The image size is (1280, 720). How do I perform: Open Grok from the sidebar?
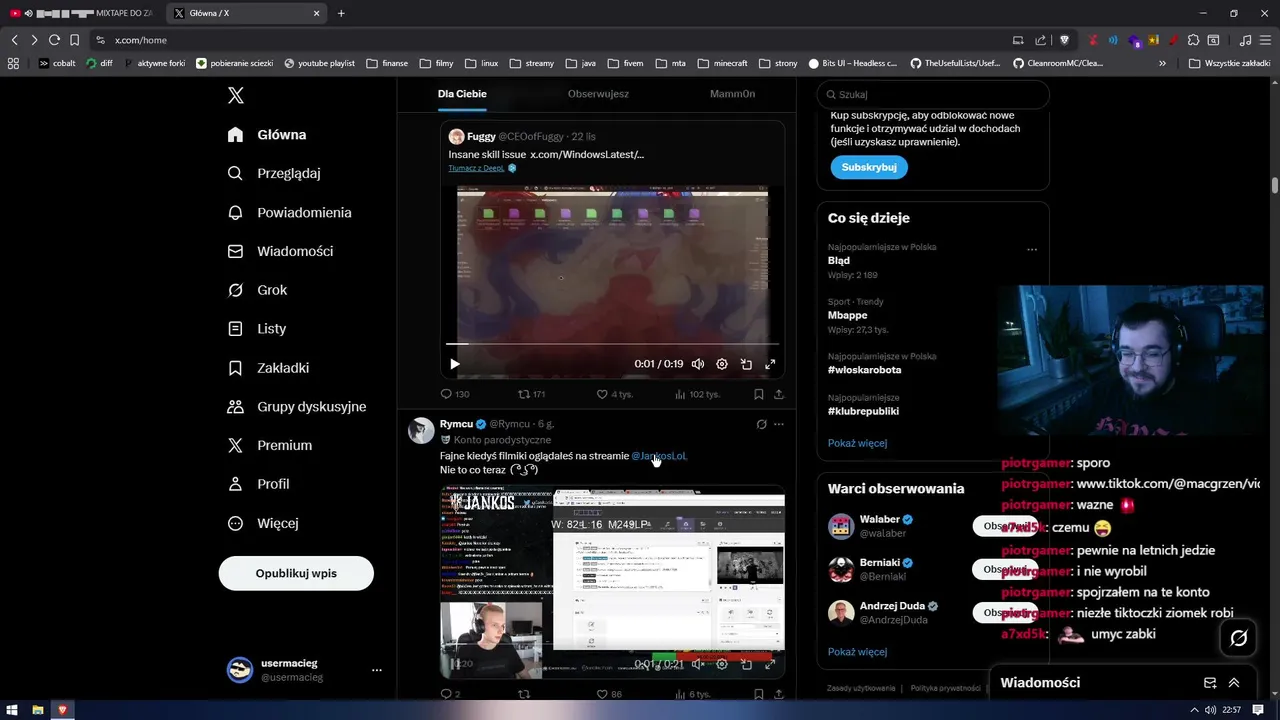[257, 290]
